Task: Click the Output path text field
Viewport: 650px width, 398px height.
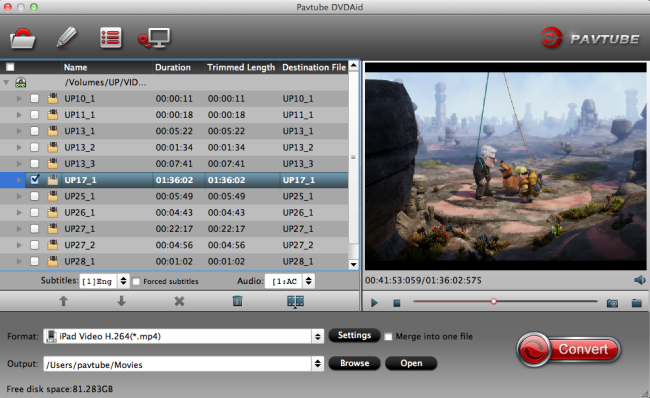Action: coord(177,364)
